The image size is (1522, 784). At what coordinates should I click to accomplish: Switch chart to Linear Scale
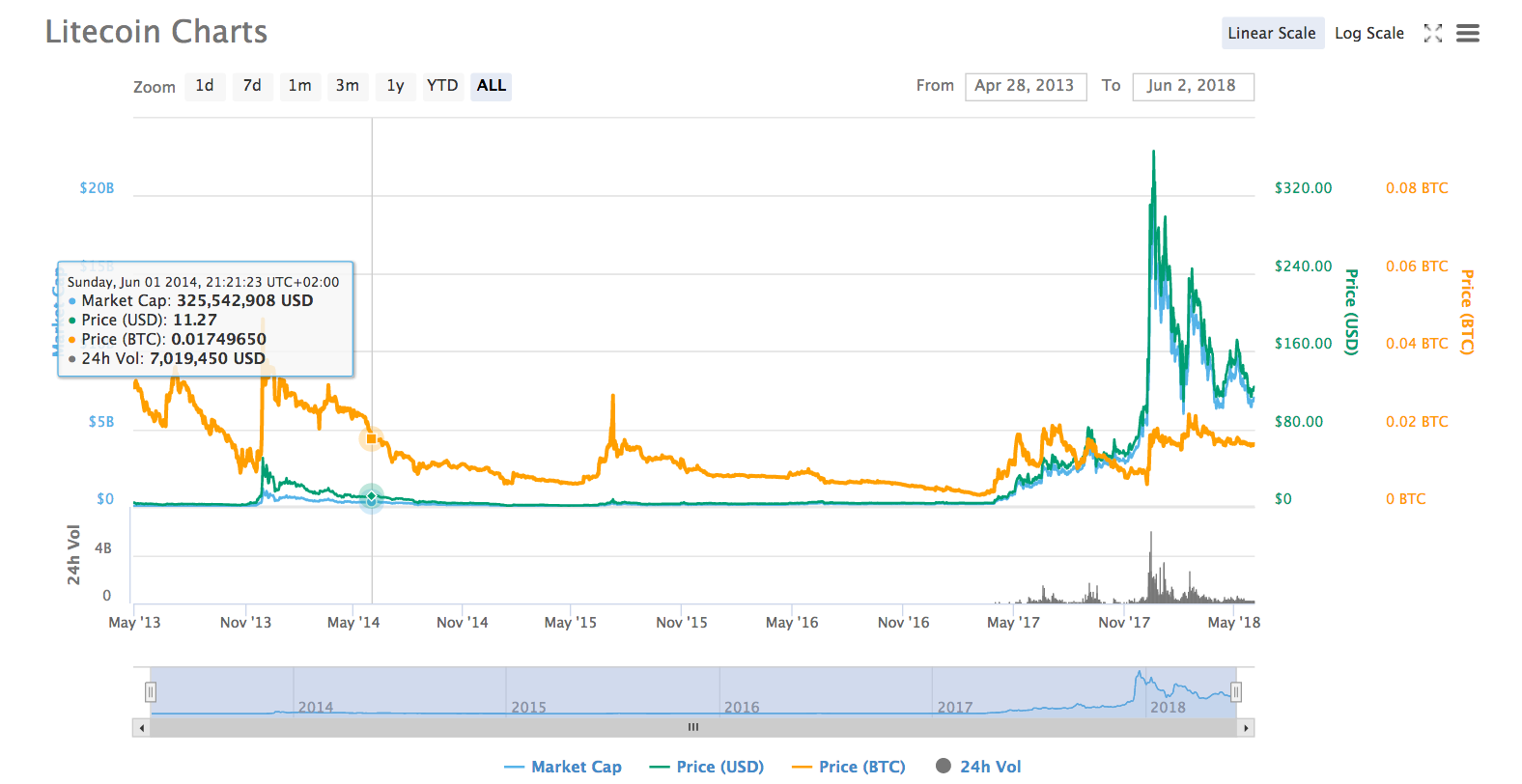[x=1272, y=33]
